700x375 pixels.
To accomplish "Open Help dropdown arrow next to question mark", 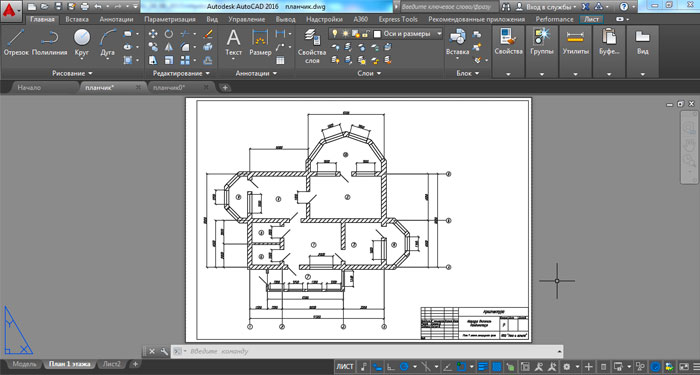I will tap(634, 7).
